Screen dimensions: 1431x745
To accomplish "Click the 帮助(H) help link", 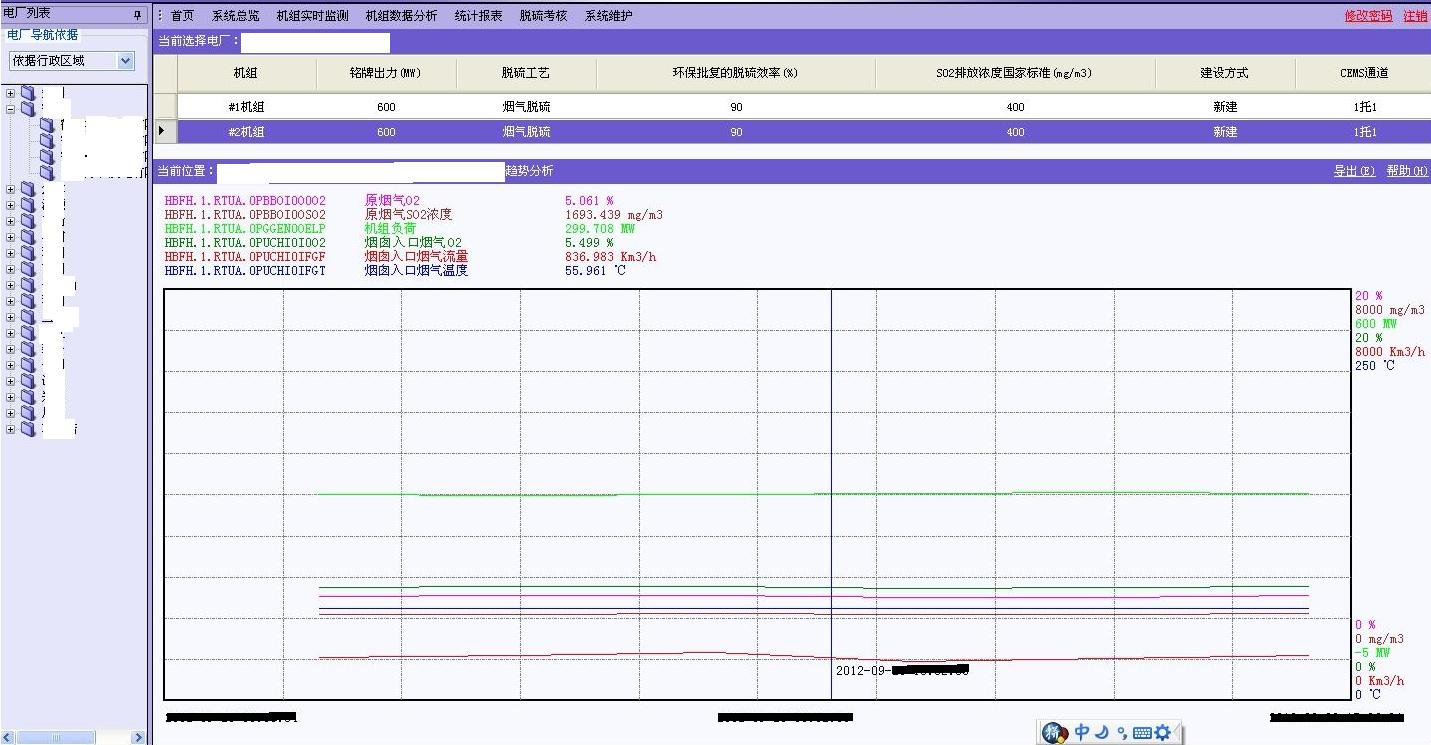I will click(1407, 172).
